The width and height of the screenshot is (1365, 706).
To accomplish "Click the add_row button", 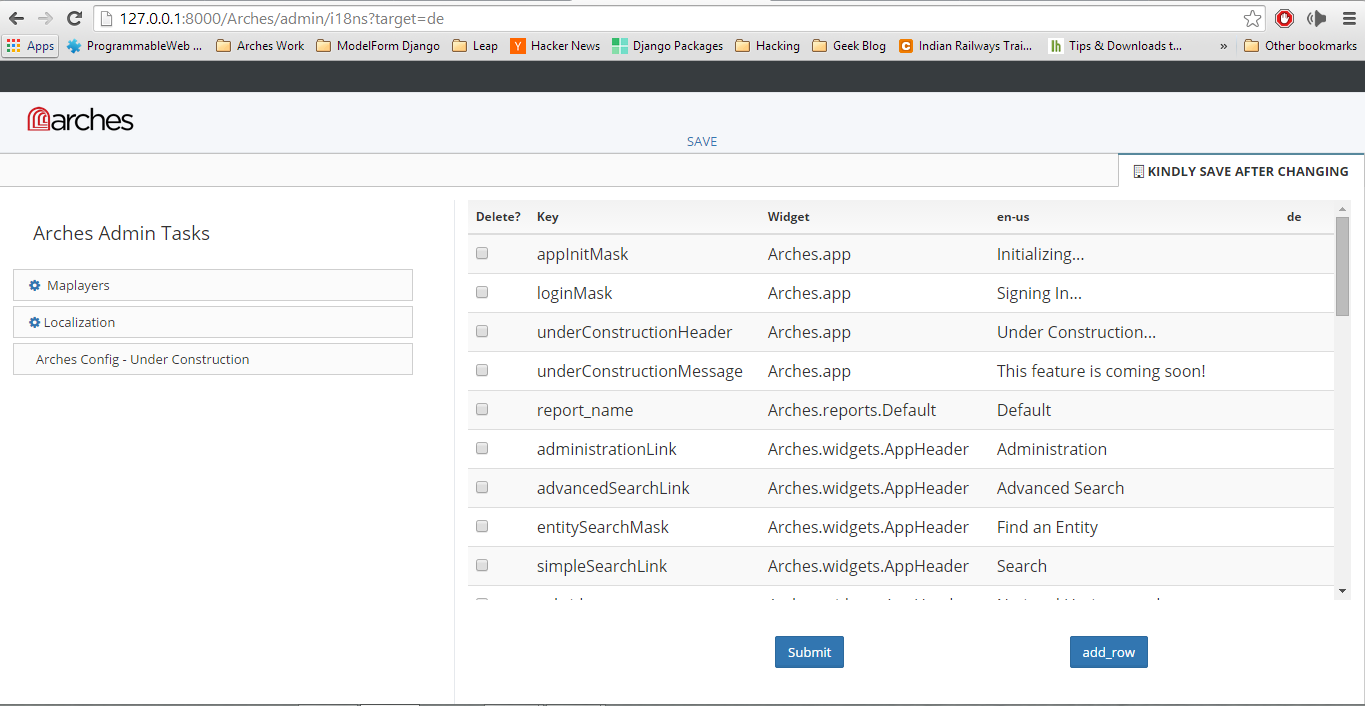I will pyautogui.click(x=1109, y=652).
